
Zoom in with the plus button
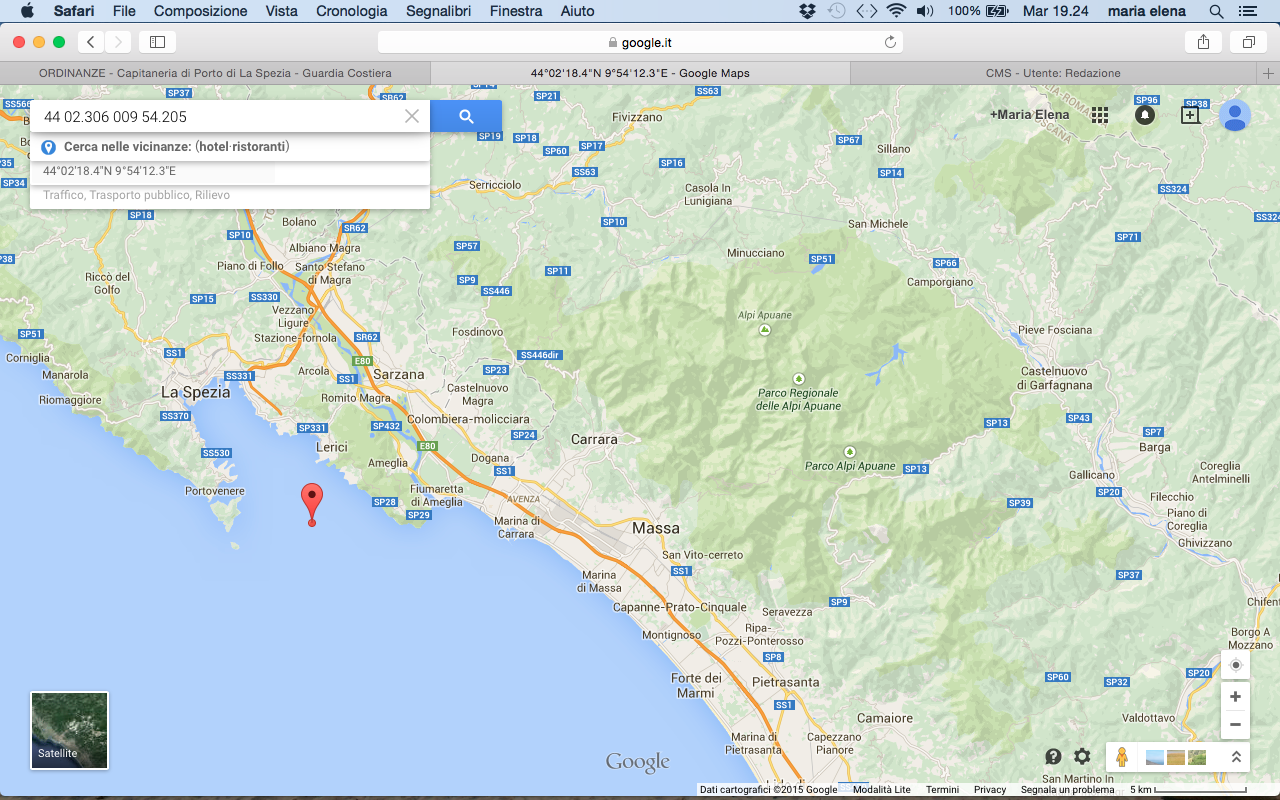click(1236, 696)
